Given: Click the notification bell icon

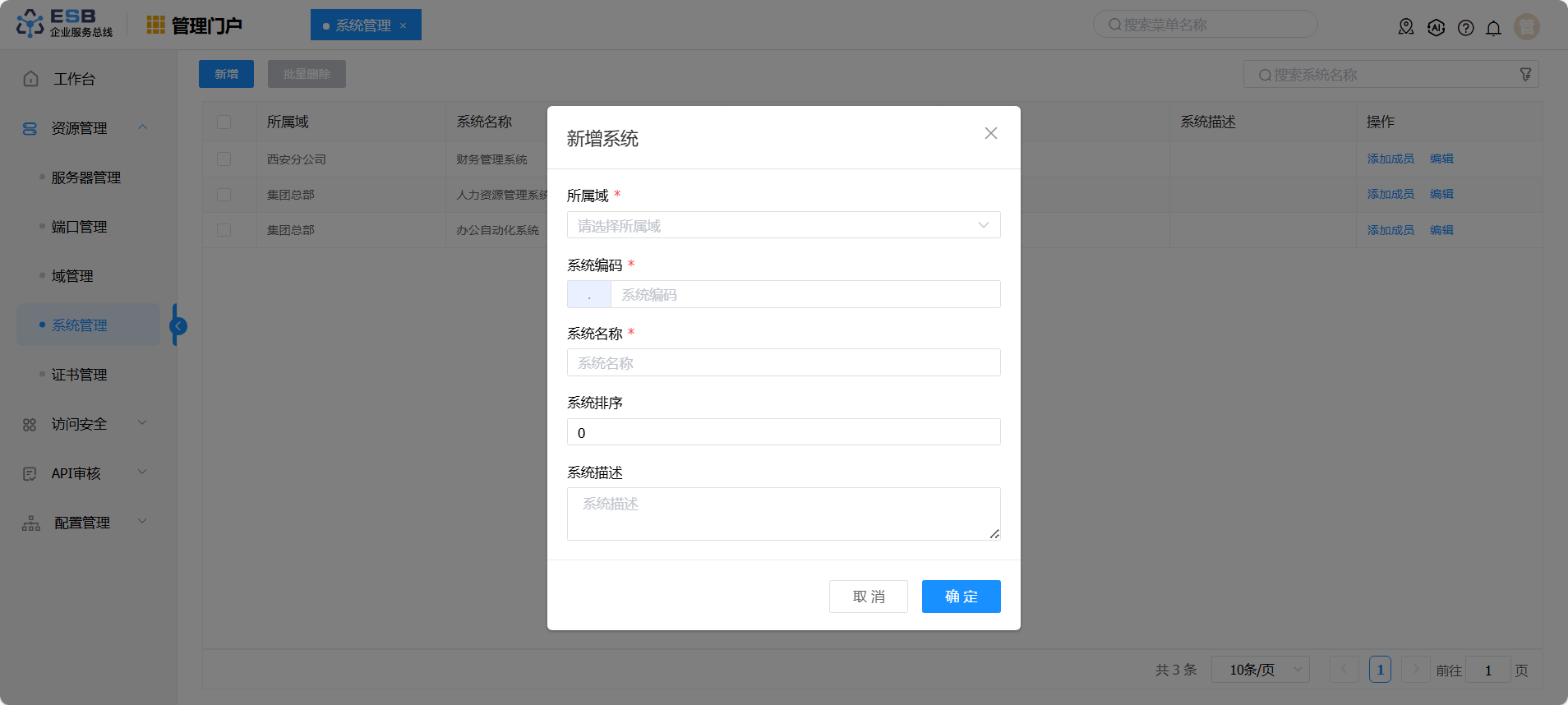Looking at the screenshot, I should coord(1493,28).
